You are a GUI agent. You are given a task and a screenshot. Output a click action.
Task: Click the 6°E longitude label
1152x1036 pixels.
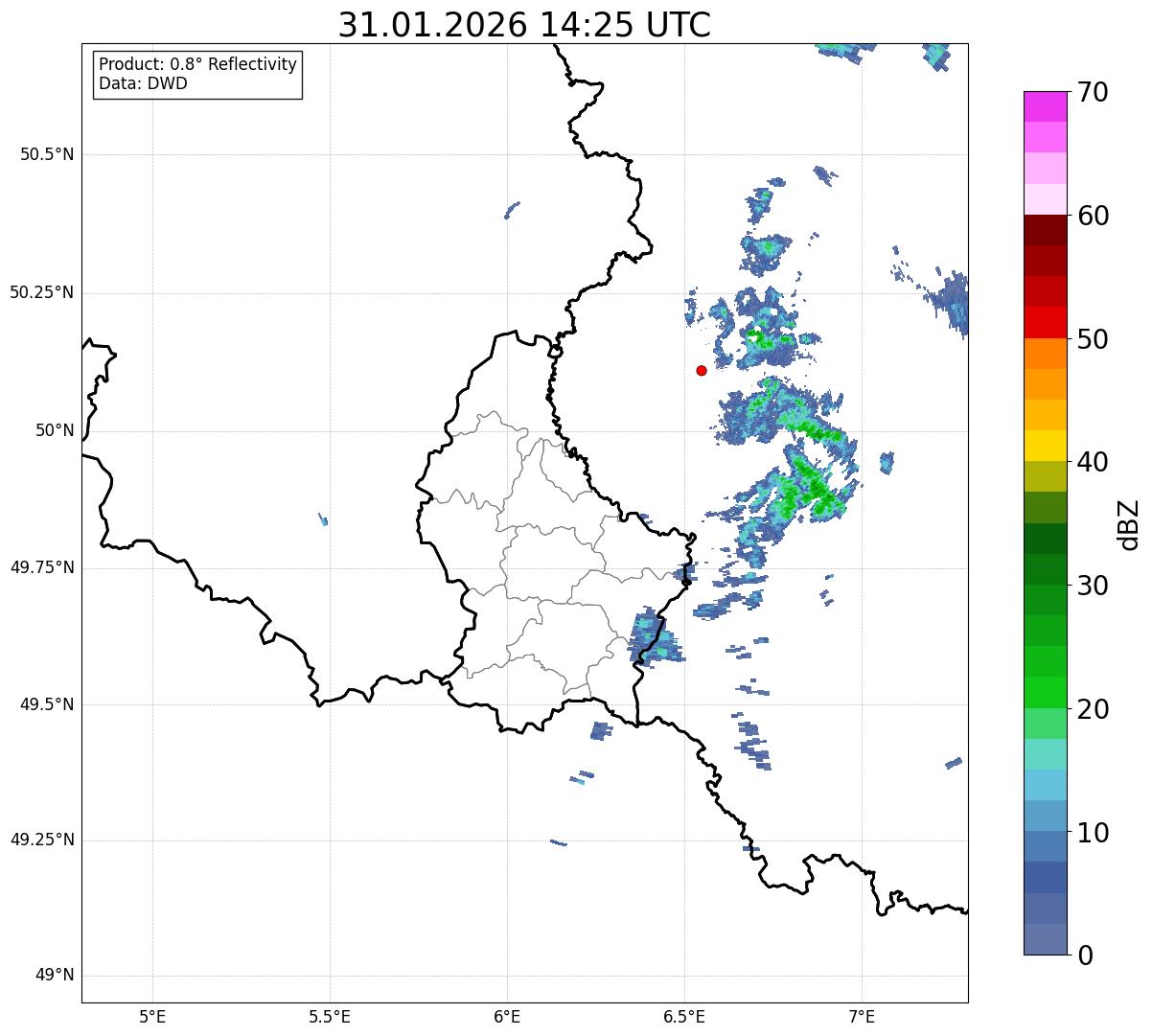coord(507,1016)
